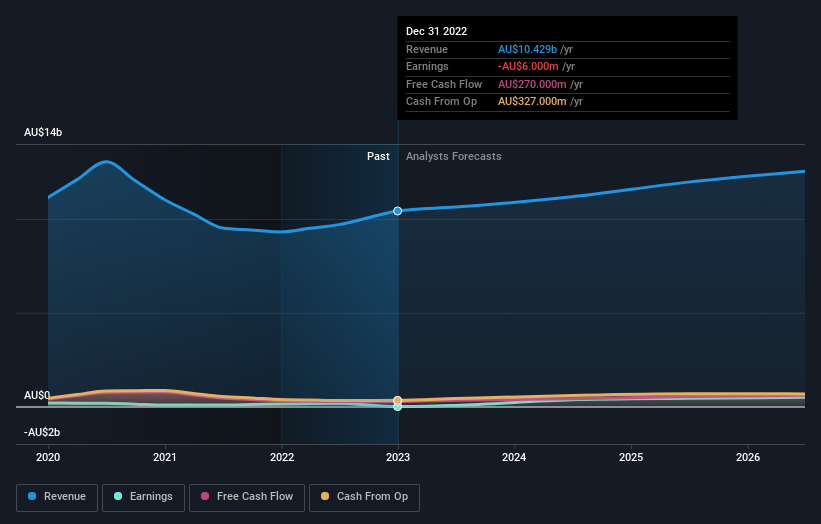Click the teal Earnings data point at 2023

(x=397, y=407)
